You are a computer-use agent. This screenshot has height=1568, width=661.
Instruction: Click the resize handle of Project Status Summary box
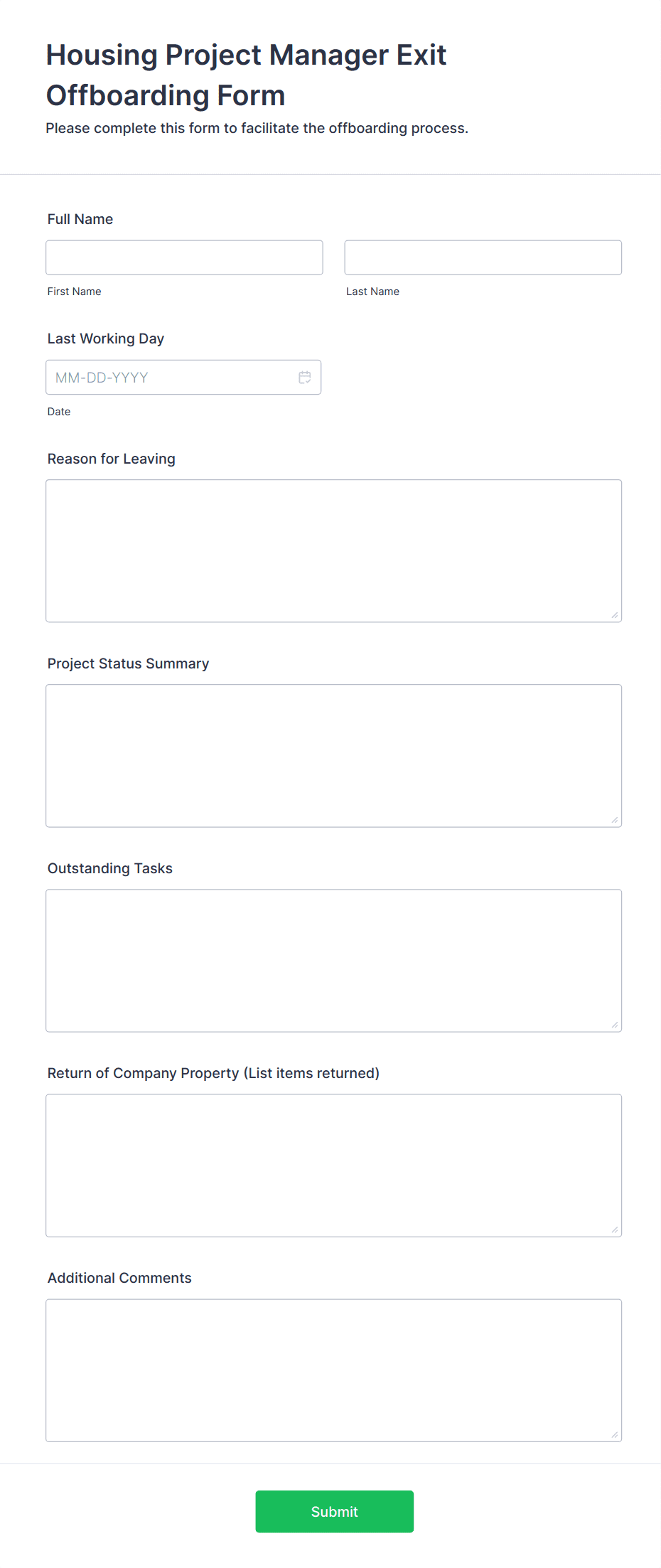coord(616,821)
